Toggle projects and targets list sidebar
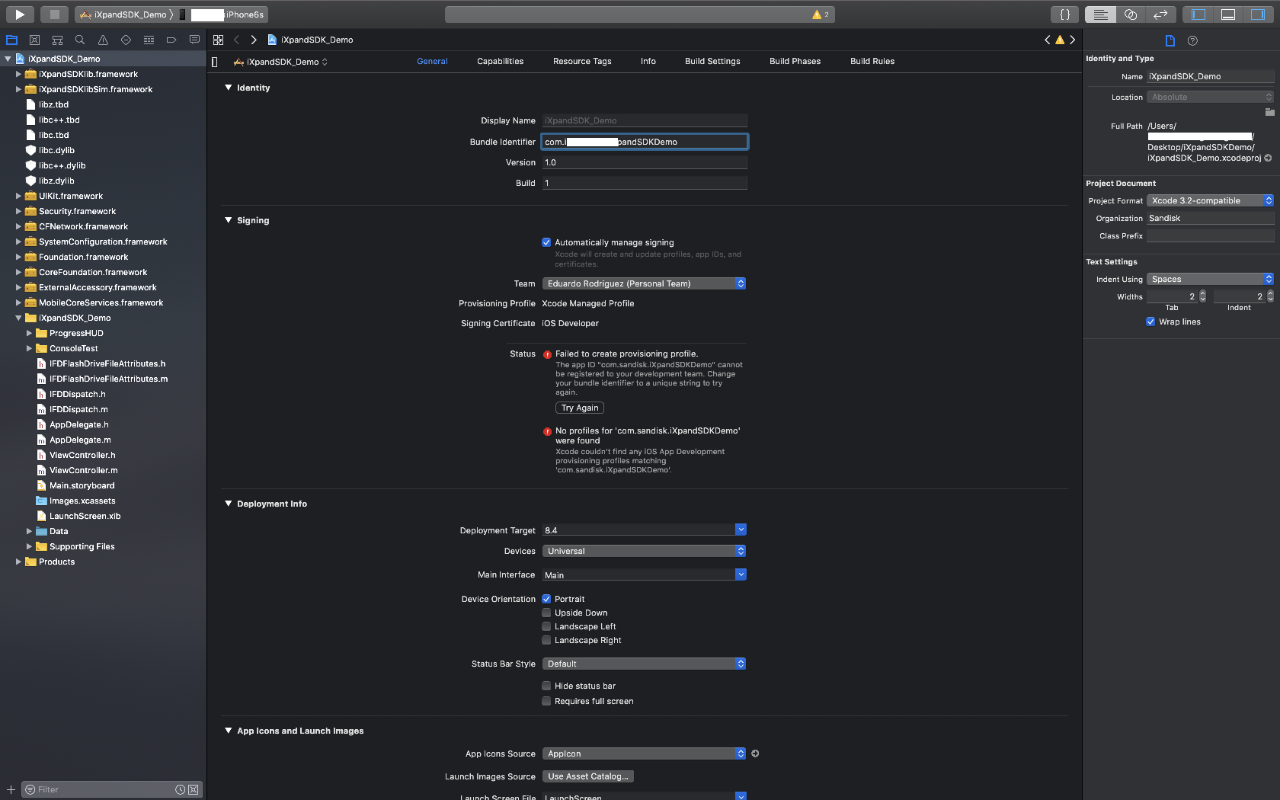The height and width of the screenshot is (800, 1280). [215, 62]
